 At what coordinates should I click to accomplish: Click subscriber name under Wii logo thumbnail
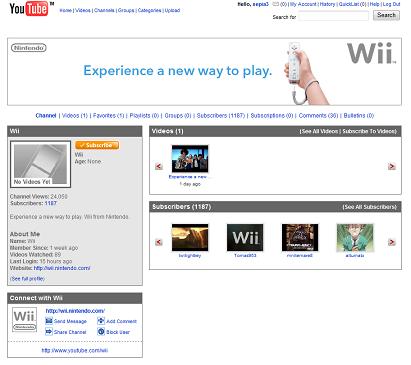click(245, 256)
